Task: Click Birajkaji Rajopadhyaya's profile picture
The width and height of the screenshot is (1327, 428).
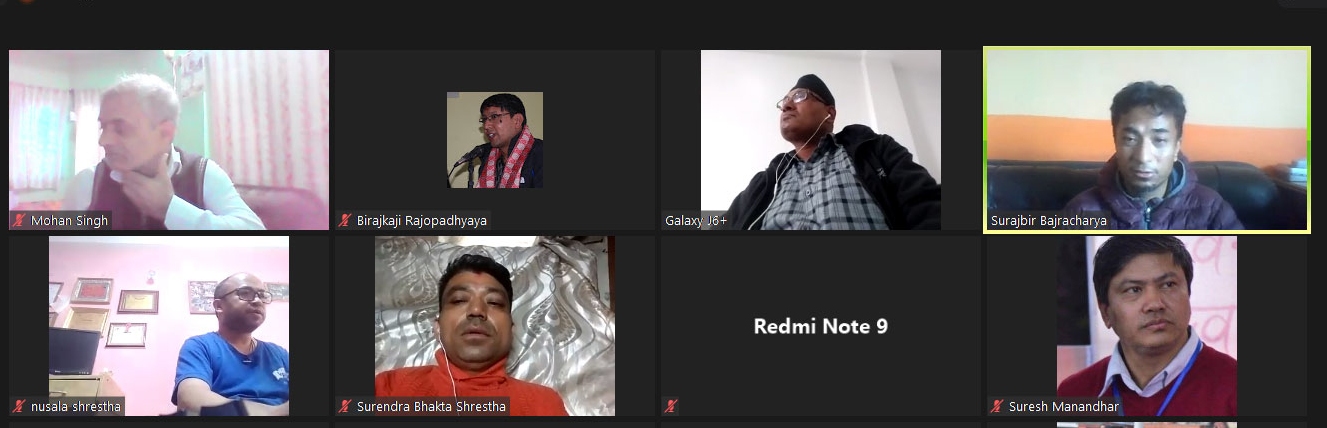Action: coord(495,140)
